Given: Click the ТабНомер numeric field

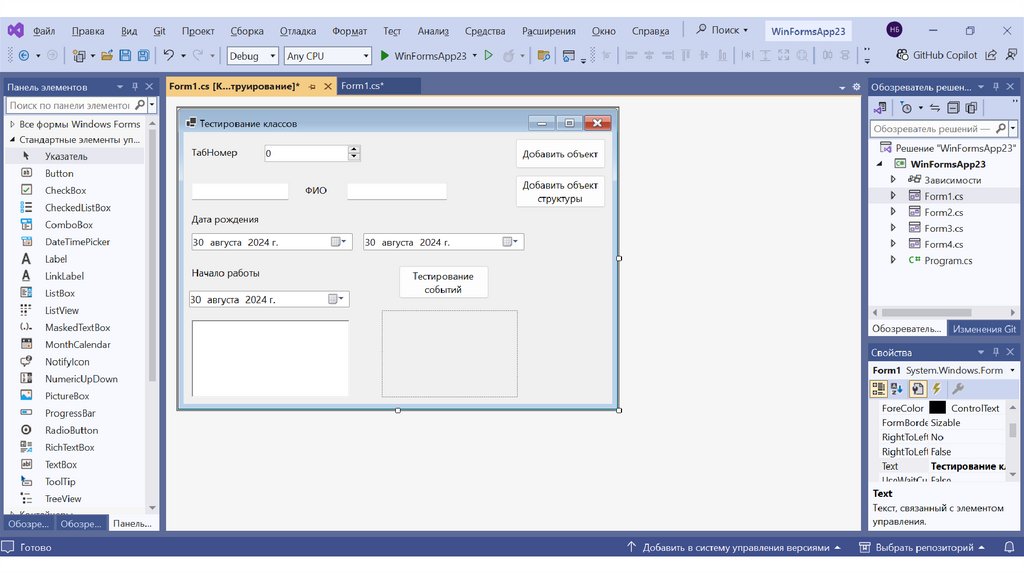Looking at the screenshot, I should click(306, 153).
